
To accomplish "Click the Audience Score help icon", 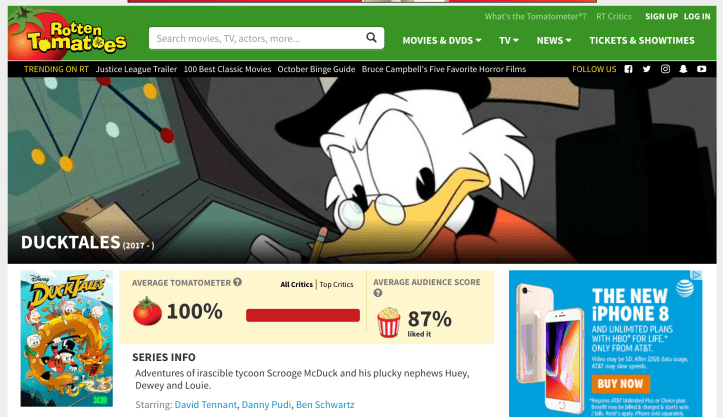I will click(377, 294).
